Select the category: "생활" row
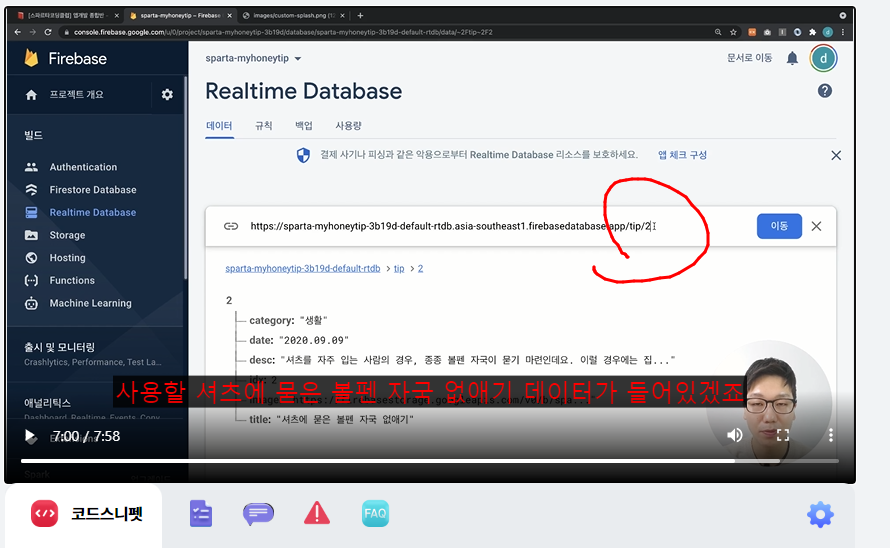This screenshot has width=890, height=548. click(288, 320)
